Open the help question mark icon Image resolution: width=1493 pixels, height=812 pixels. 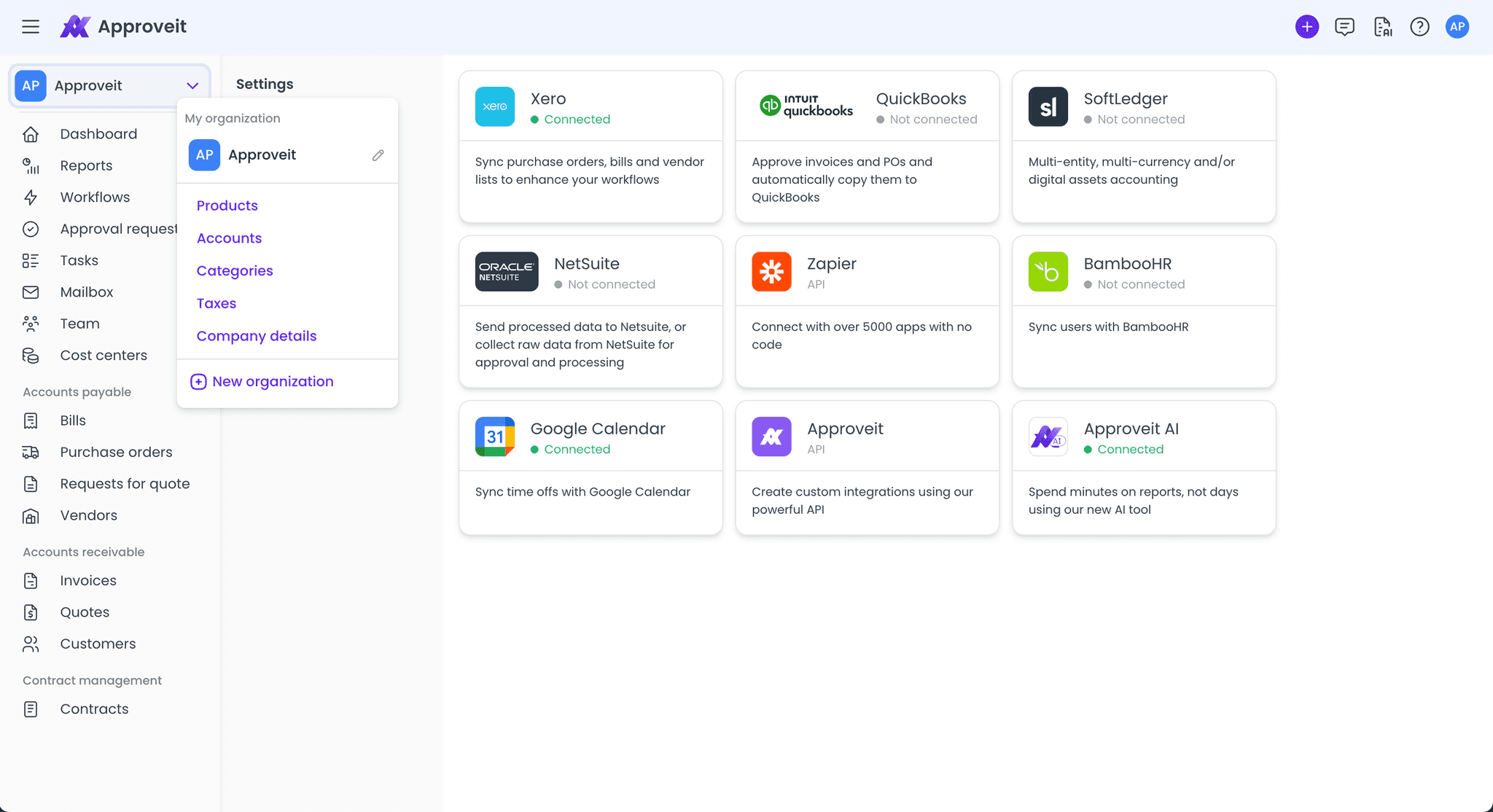1419,26
